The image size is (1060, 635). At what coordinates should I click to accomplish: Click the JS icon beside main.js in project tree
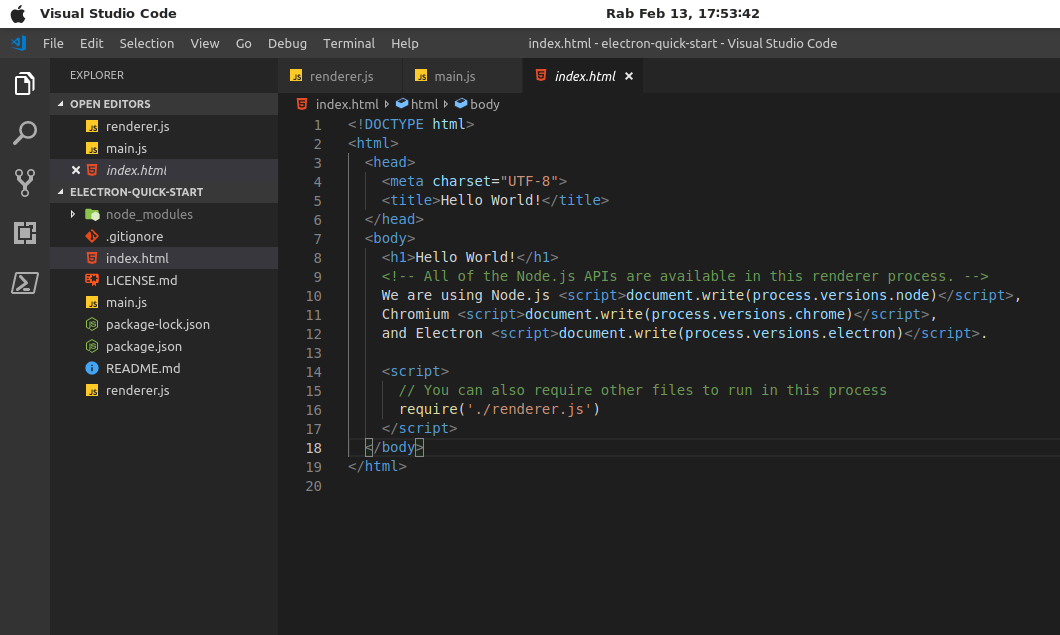[92, 302]
